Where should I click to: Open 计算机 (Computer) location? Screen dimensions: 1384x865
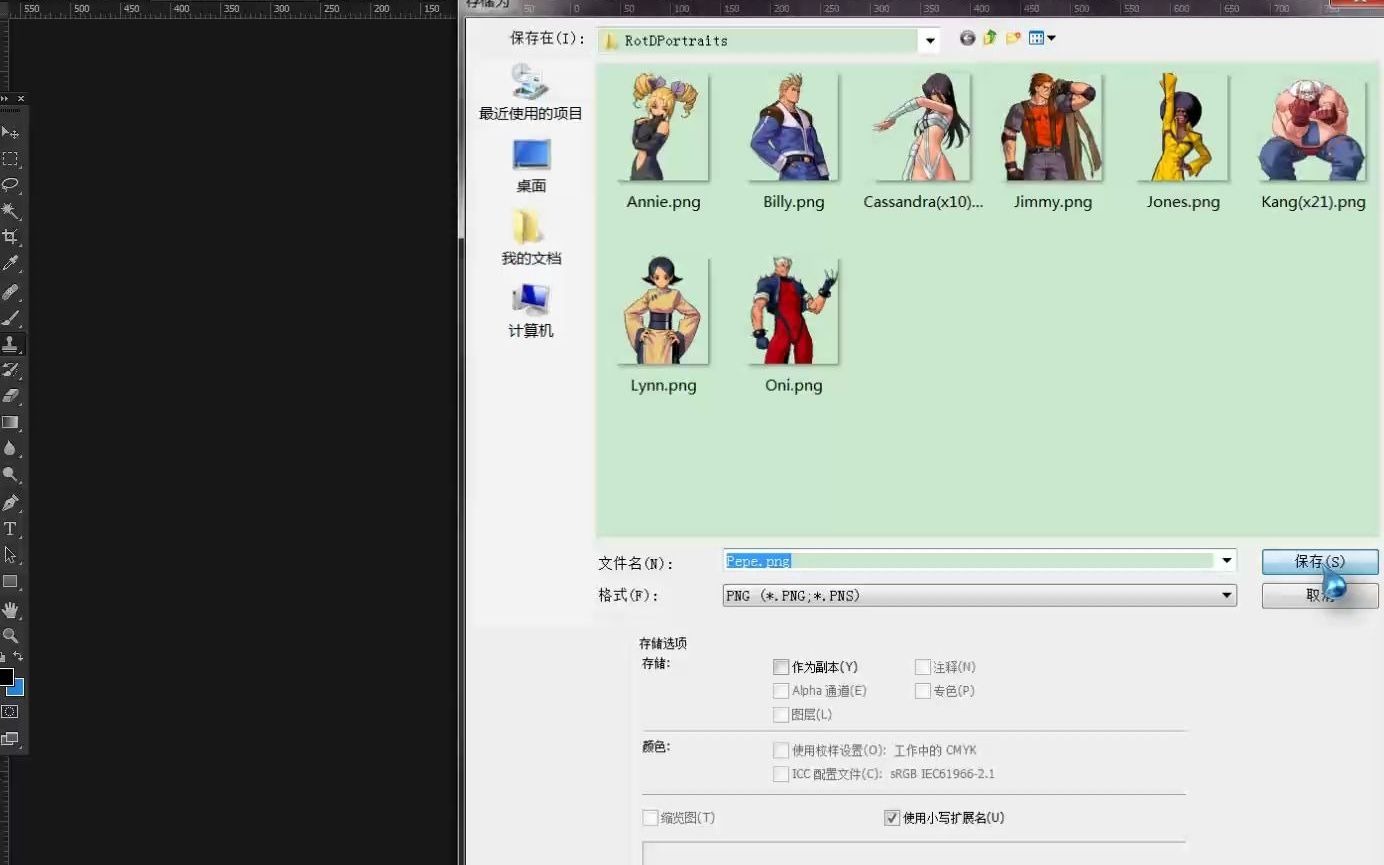[530, 311]
